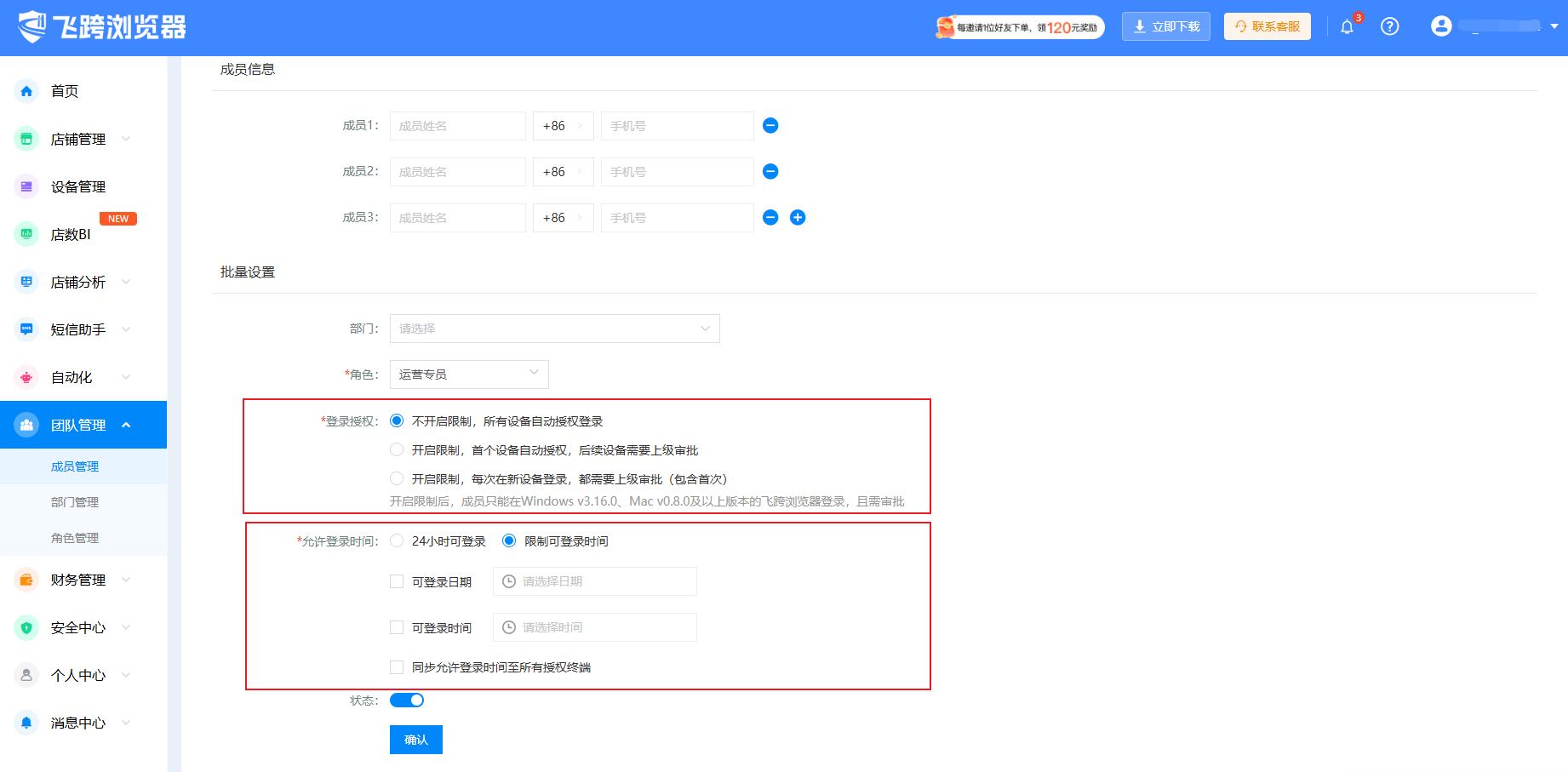Check 同步允许登录时间至所有授权终端 checkbox

(x=397, y=667)
